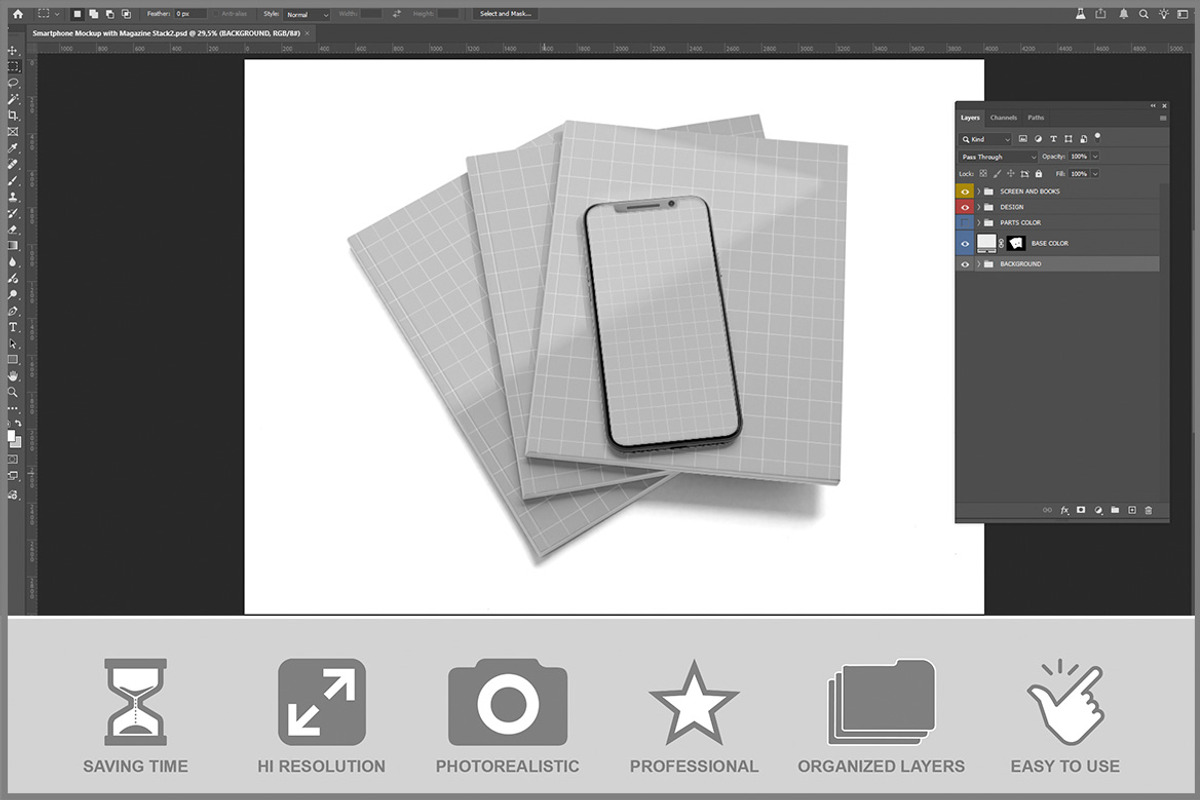The height and width of the screenshot is (800, 1200).
Task: Delete layer with trash icon
Action: coord(1148,510)
